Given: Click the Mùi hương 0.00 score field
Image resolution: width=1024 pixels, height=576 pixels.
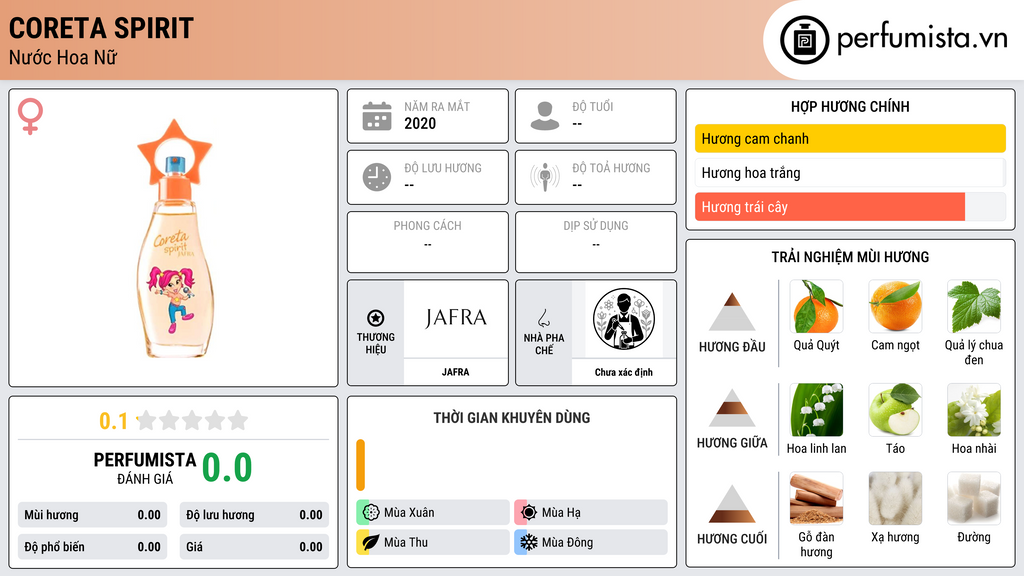Looking at the screenshot, I should click(93, 515).
